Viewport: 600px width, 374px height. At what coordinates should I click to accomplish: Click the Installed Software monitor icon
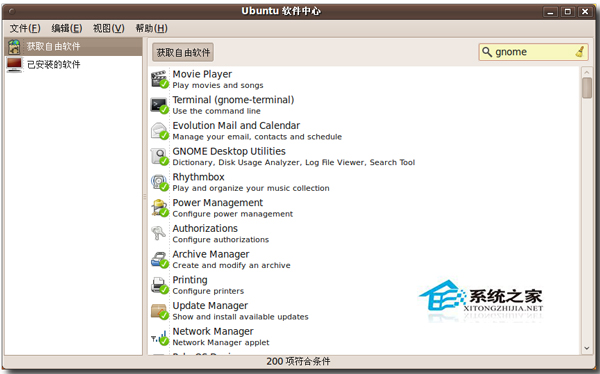(15, 65)
